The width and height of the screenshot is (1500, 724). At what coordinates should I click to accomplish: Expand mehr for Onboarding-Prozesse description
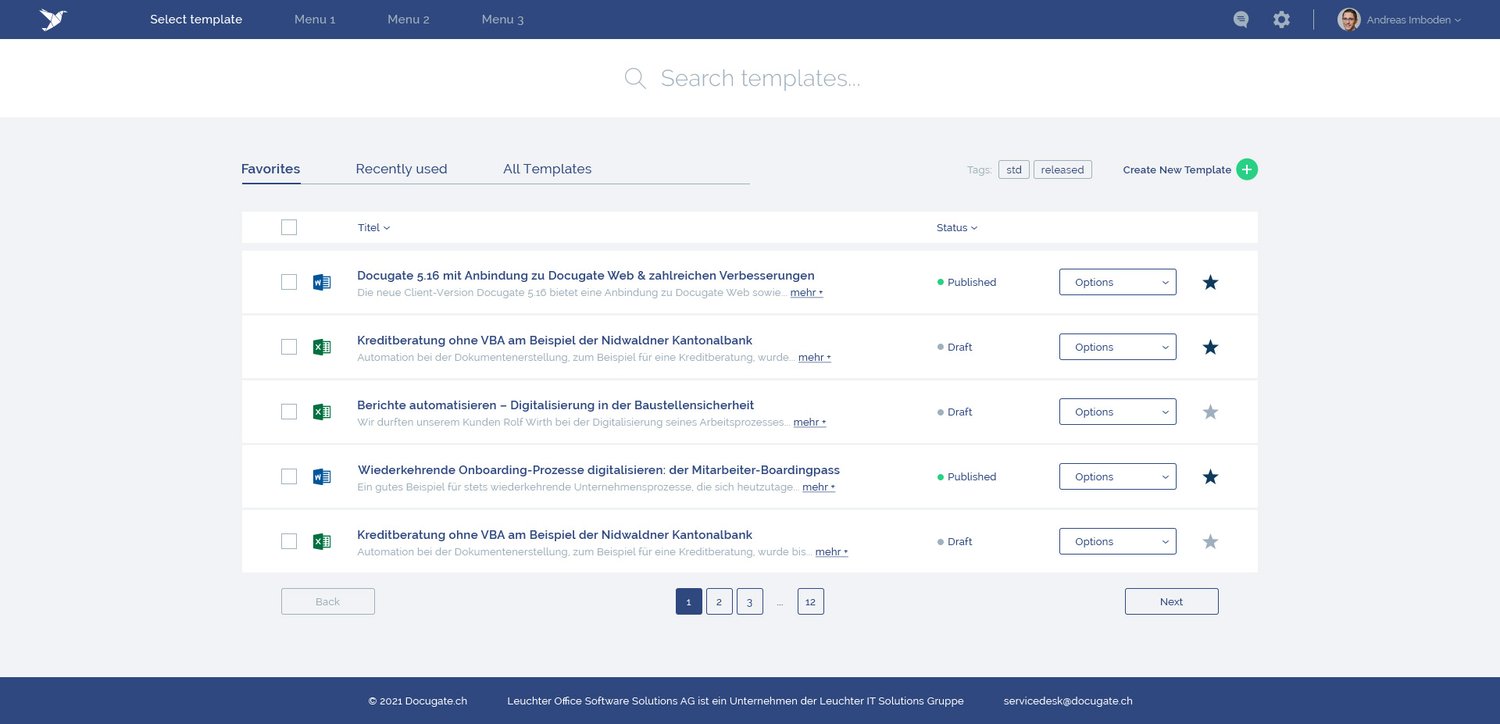click(x=818, y=488)
